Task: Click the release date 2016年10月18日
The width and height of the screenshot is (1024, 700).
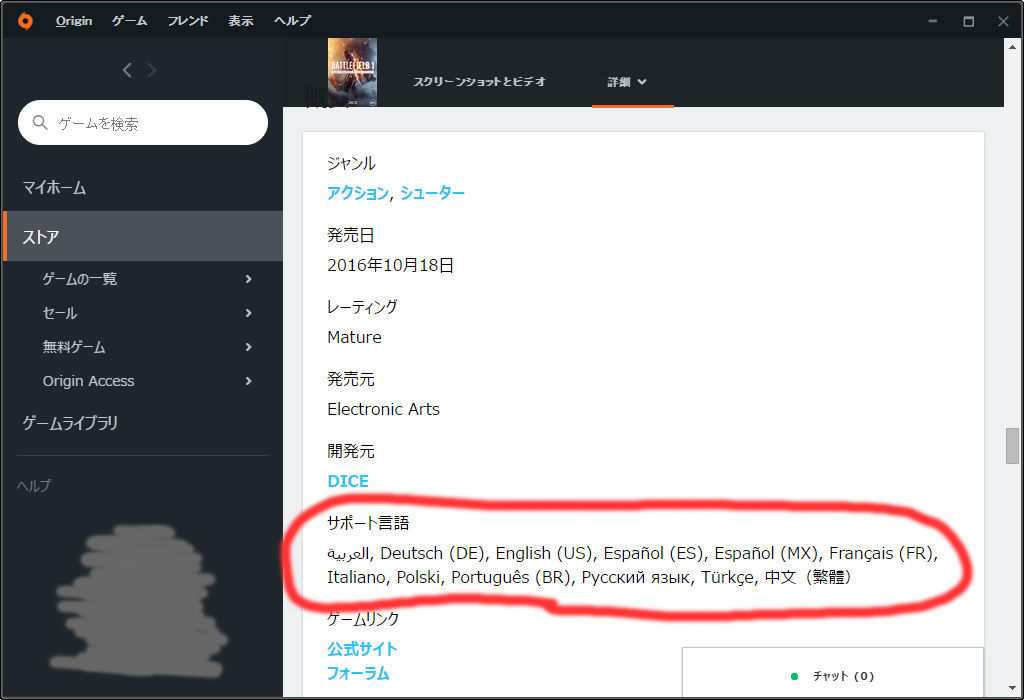Action: point(391,265)
